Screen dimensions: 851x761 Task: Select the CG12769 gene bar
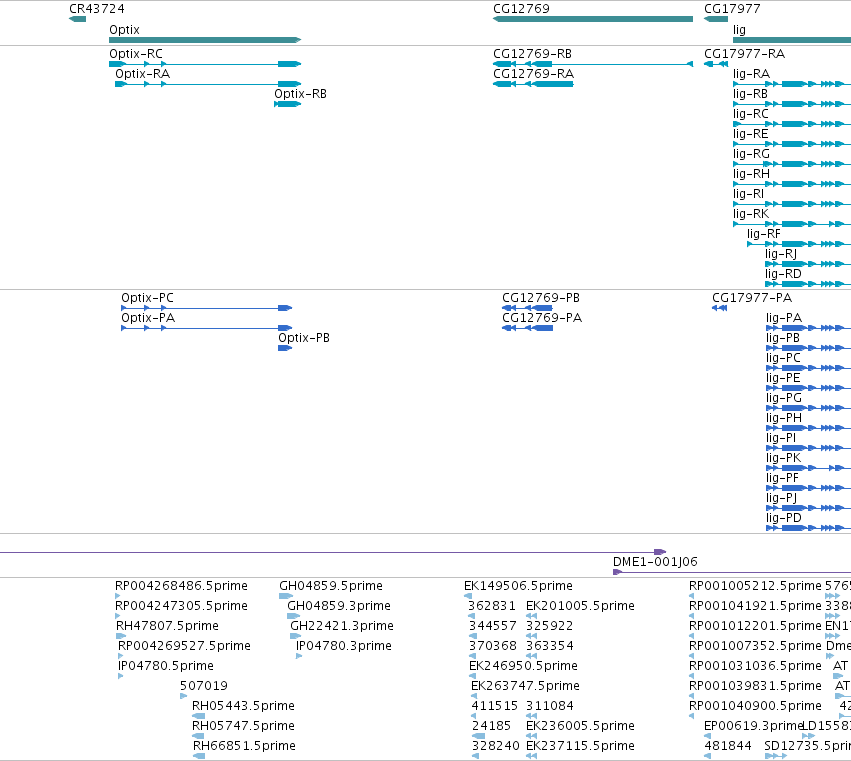click(x=593, y=19)
